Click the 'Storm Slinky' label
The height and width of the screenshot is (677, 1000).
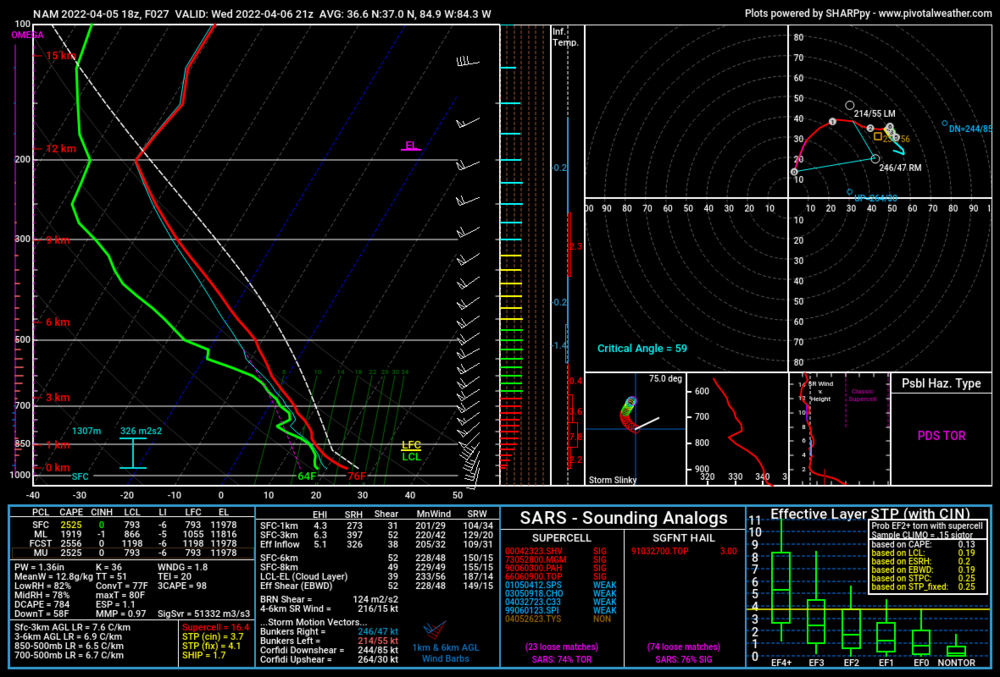click(612, 480)
